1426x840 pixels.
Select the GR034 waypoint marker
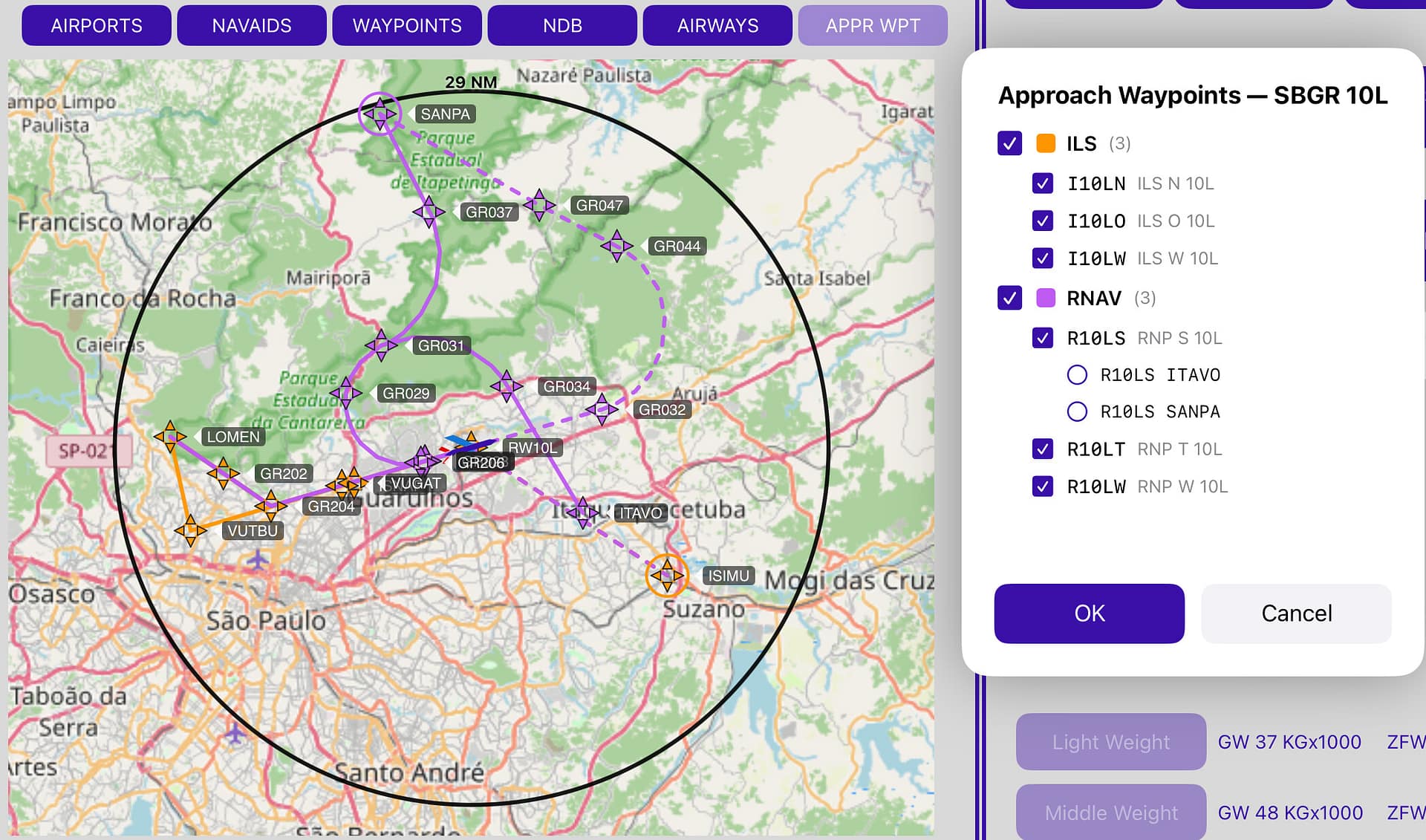tap(507, 386)
